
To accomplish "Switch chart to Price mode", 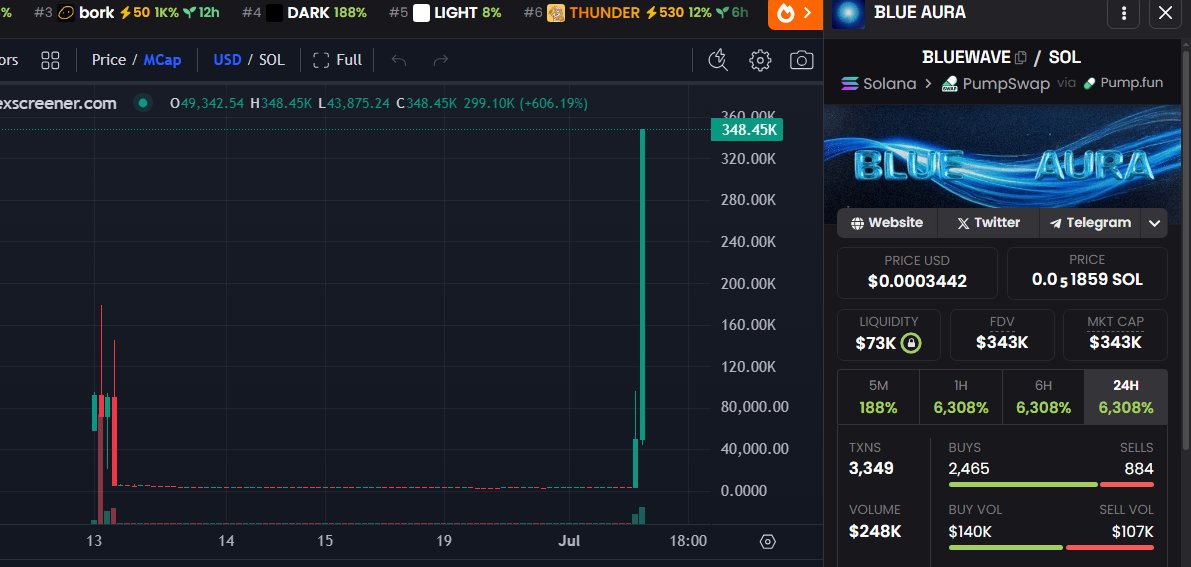I will [109, 60].
